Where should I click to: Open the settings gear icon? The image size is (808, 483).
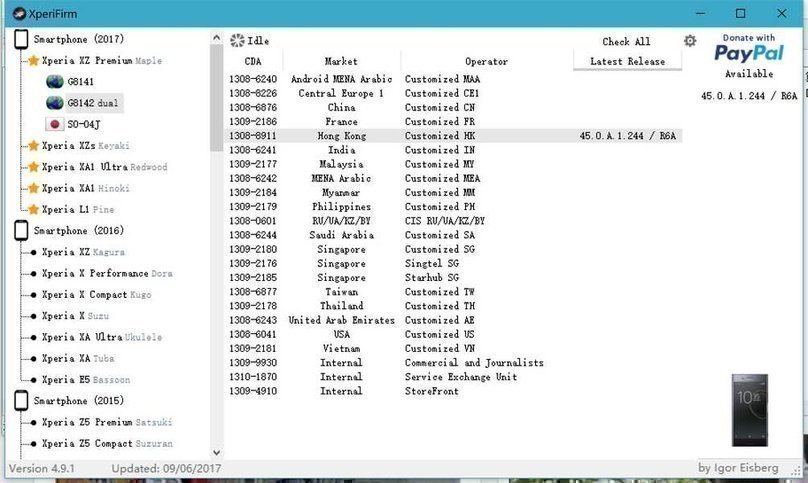(x=690, y=41)
